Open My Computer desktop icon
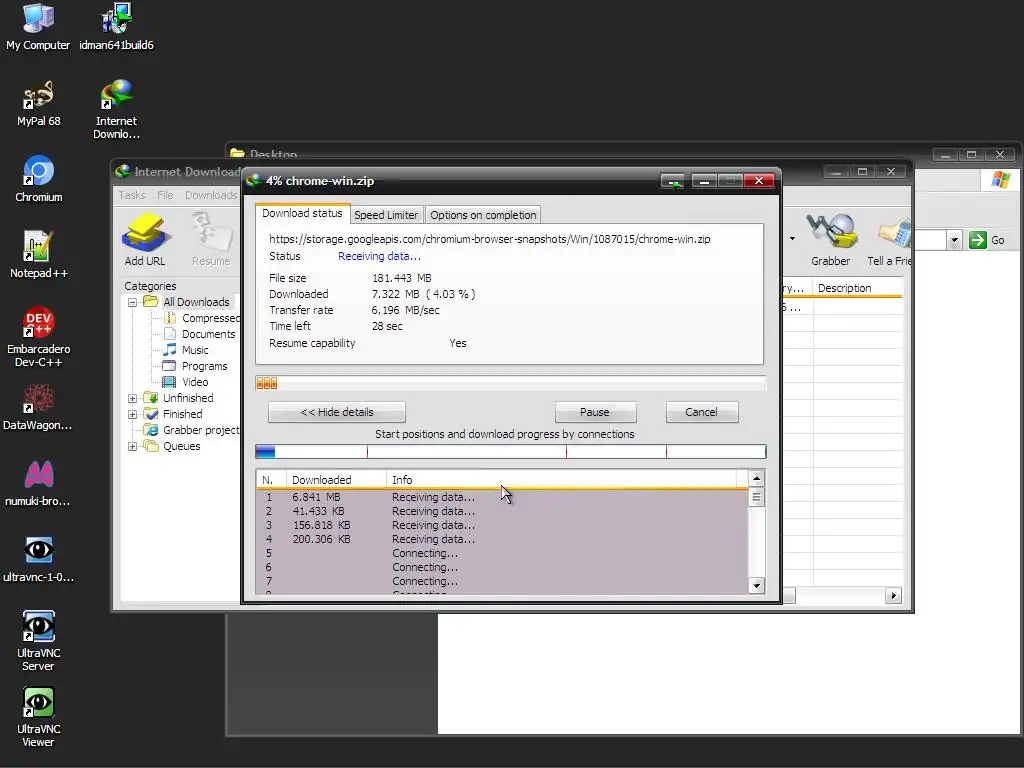This screenshot has width=1024, height=768. (x=38, y=26)
